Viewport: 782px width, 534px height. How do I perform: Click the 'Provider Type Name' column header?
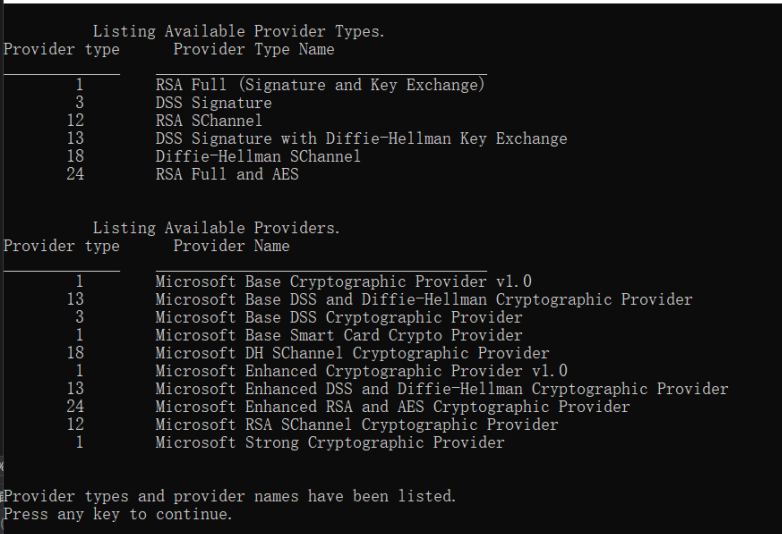tap(253, 49)
